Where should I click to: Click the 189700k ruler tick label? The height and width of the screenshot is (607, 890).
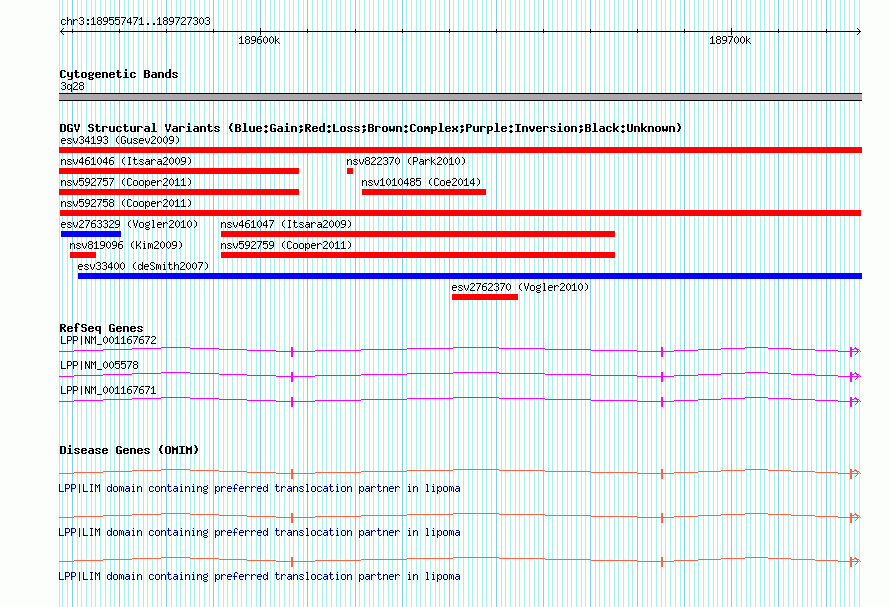click(x=730, y=40)
